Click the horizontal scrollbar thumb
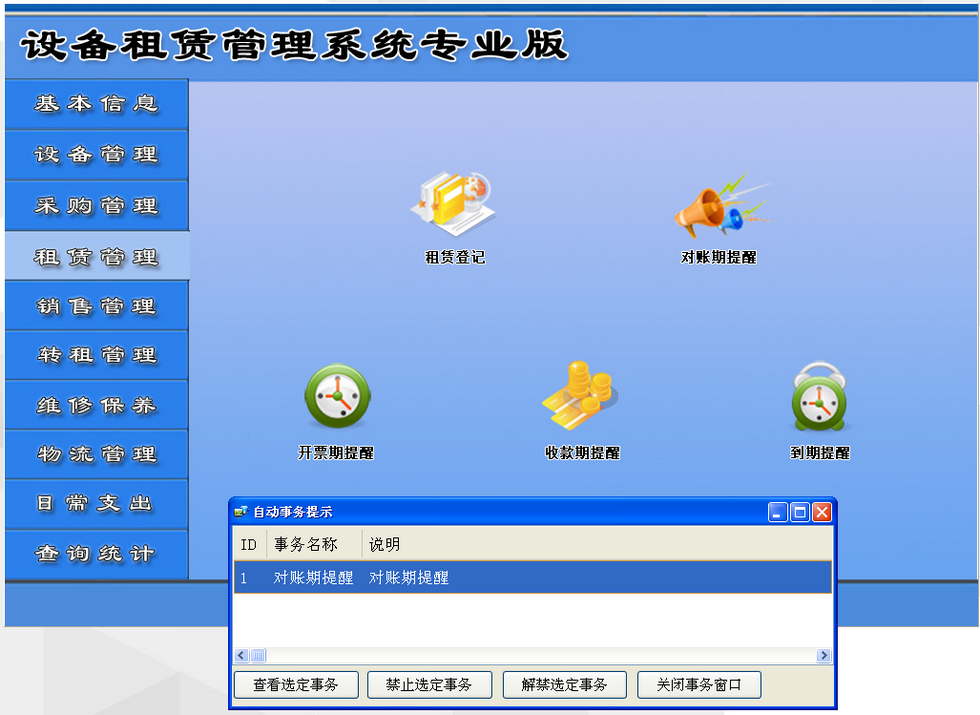 [258, 655]
